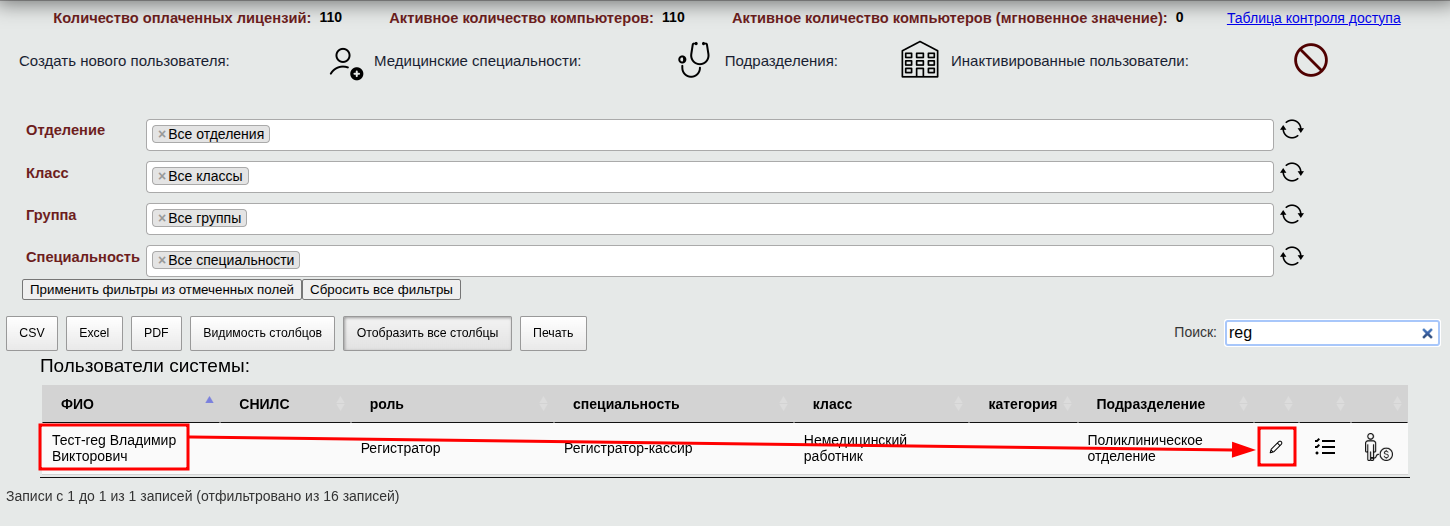Remove the 'Все отделения' filter tag
The image size is (1450, 526).
coord(162,134)
